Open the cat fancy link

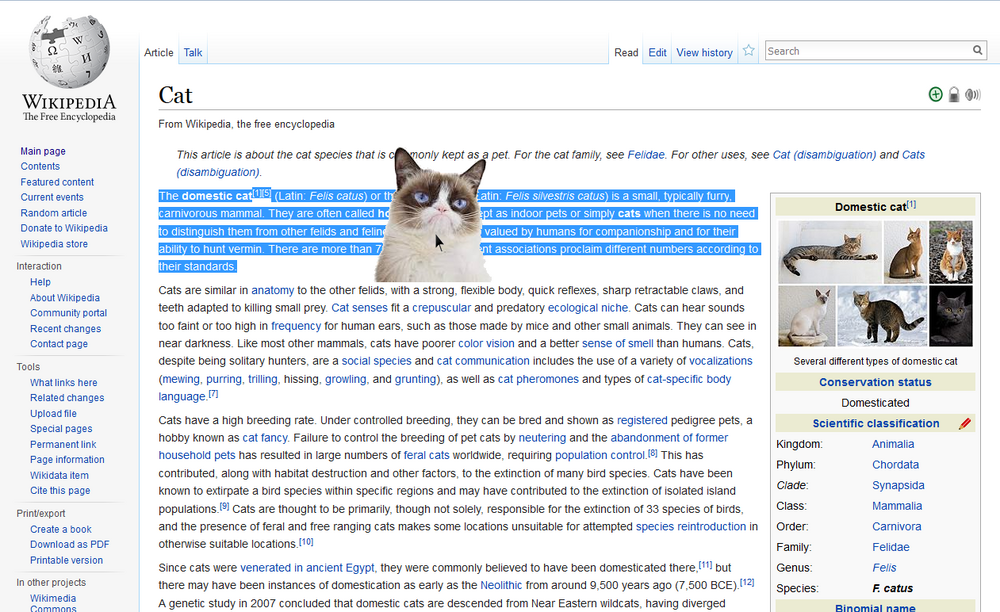tap(265, 438)
